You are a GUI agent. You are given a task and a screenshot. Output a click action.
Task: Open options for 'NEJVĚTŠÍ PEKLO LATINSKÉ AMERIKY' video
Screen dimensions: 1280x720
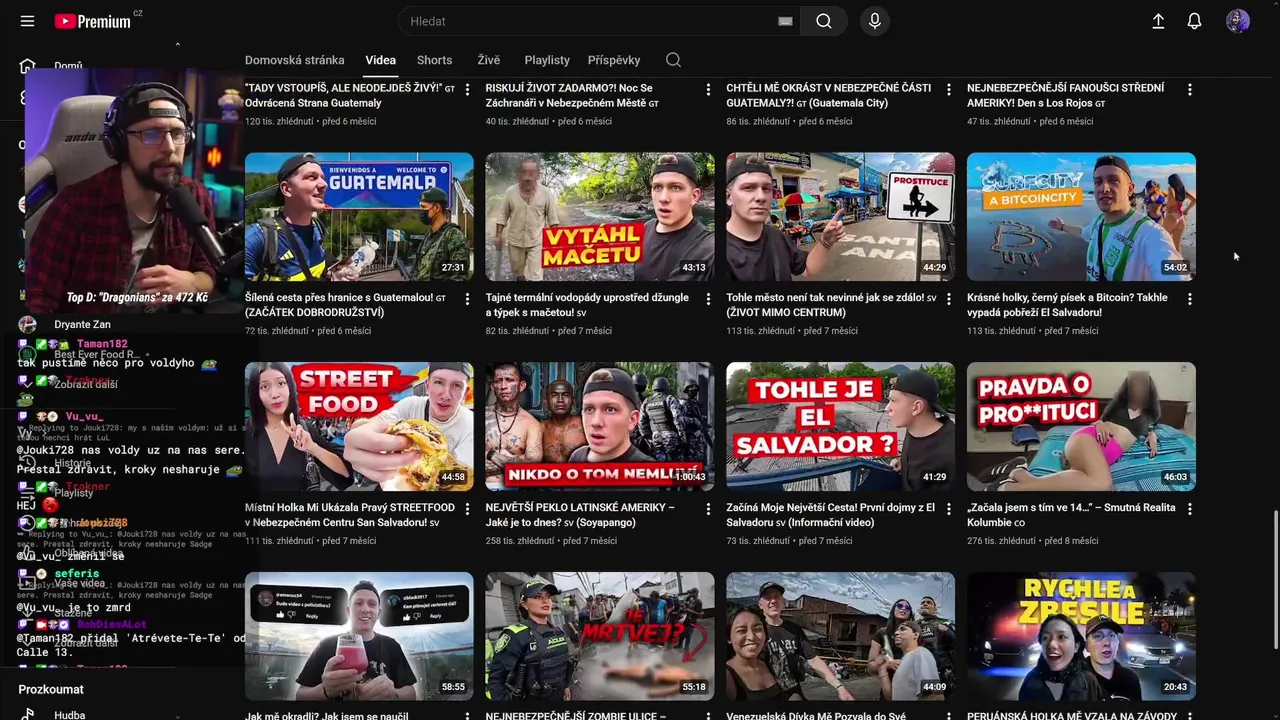tap(708, 509)
